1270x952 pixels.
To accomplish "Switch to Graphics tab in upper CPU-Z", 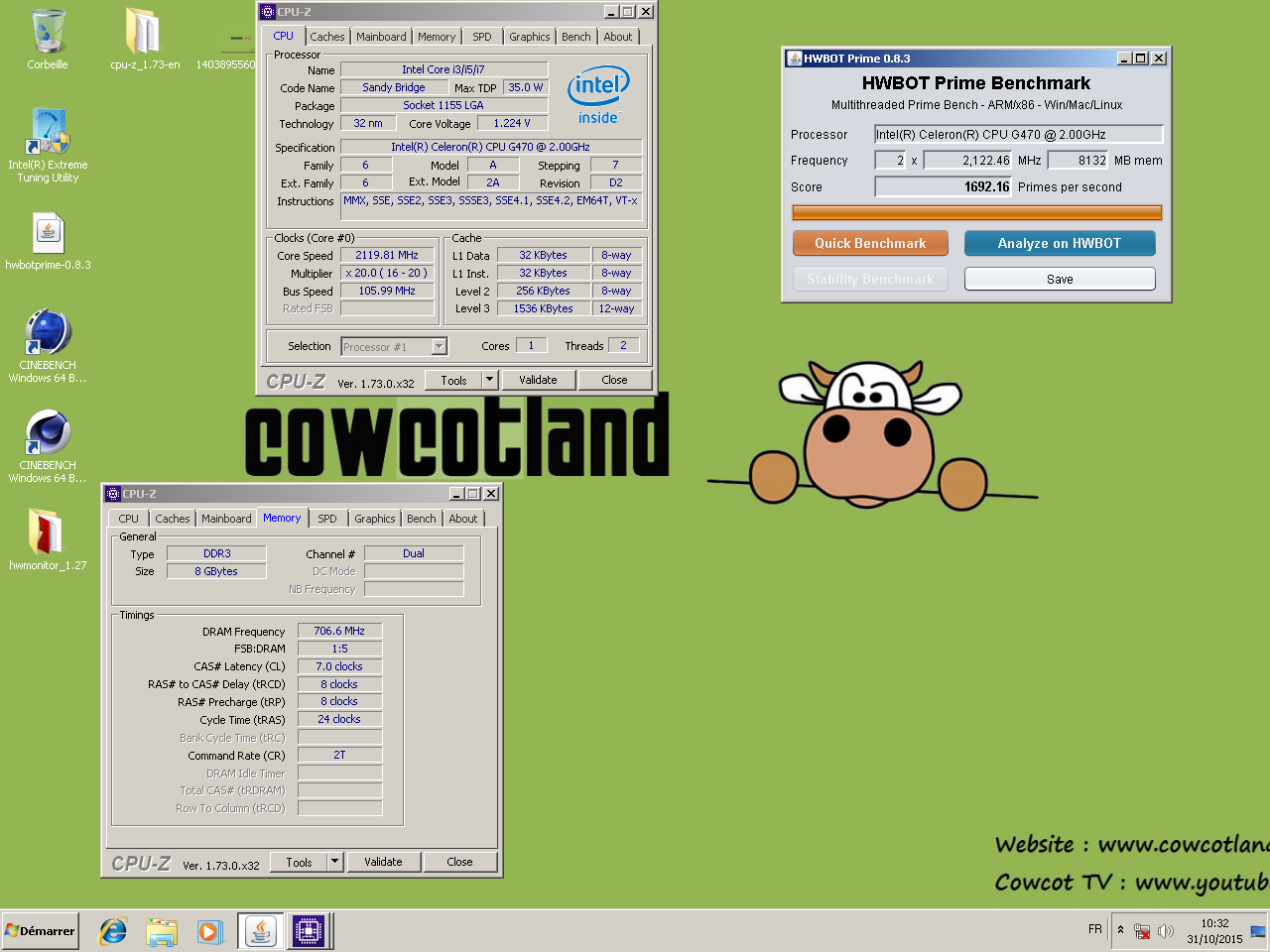I will (x=530, y=37).
